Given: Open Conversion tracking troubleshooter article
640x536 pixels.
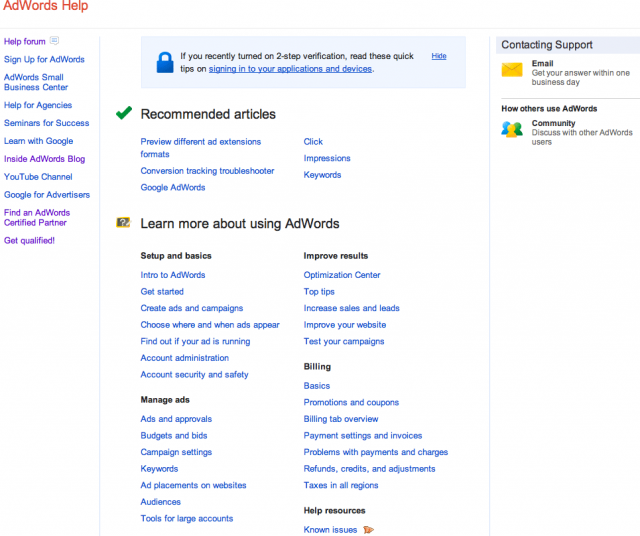Looking at the screenshot, I should [207, 171].
